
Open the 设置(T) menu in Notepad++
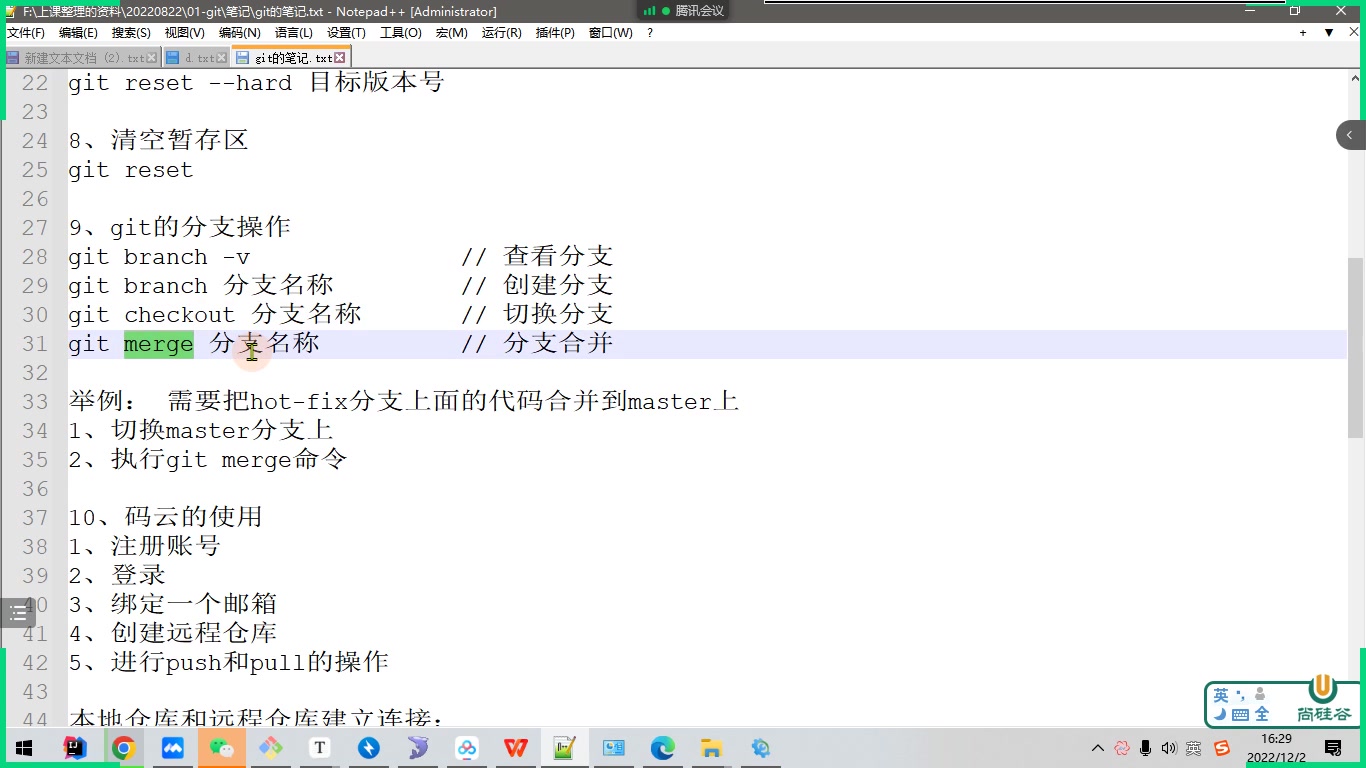(x=346, y=32)
